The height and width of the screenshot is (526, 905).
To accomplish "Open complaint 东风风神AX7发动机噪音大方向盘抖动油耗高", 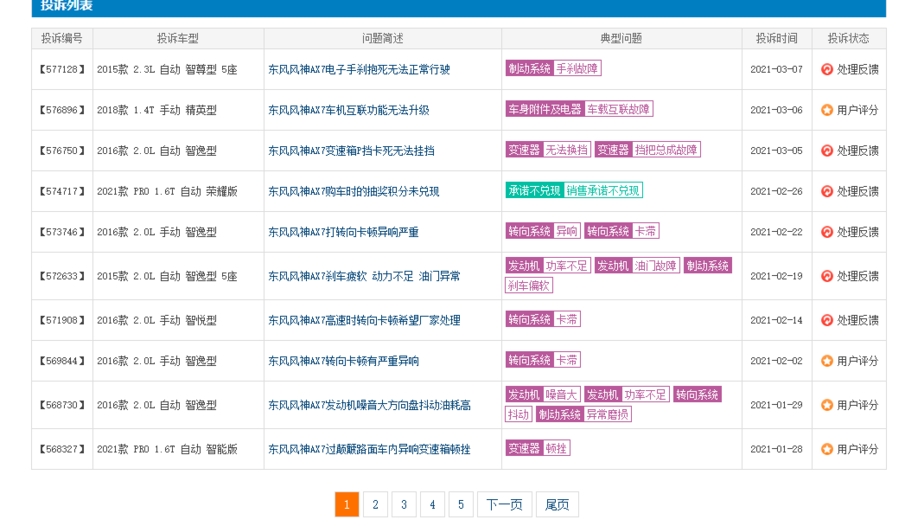I will (x=369, y=405).
